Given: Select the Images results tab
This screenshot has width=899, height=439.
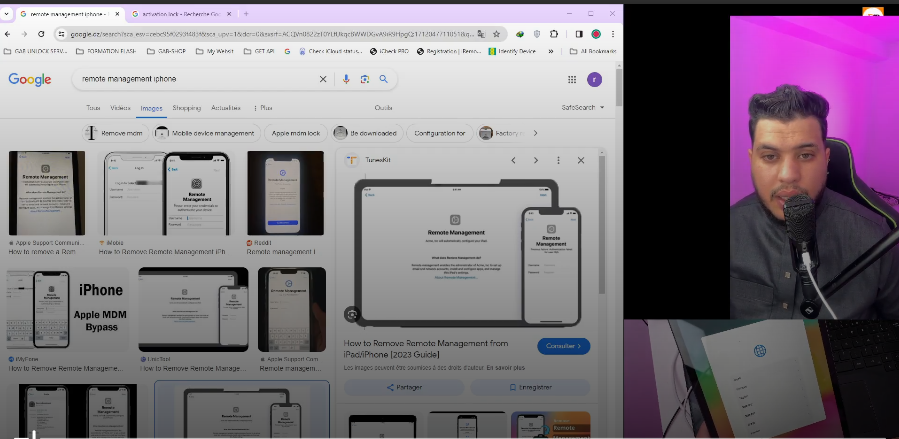Looking at the screenshot, I should point(151,108).
